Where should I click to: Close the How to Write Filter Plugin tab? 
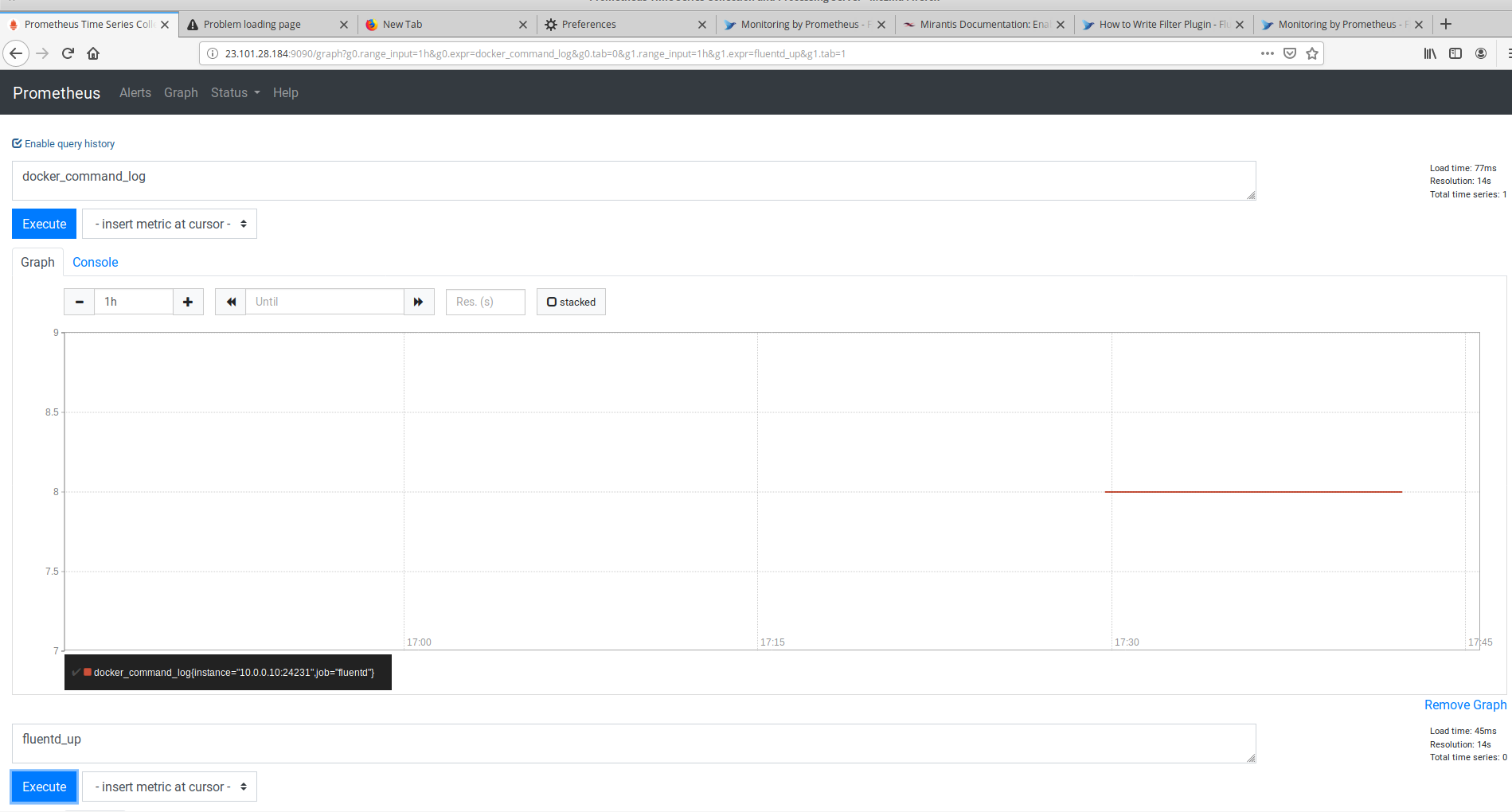(x=1240, y=25)
